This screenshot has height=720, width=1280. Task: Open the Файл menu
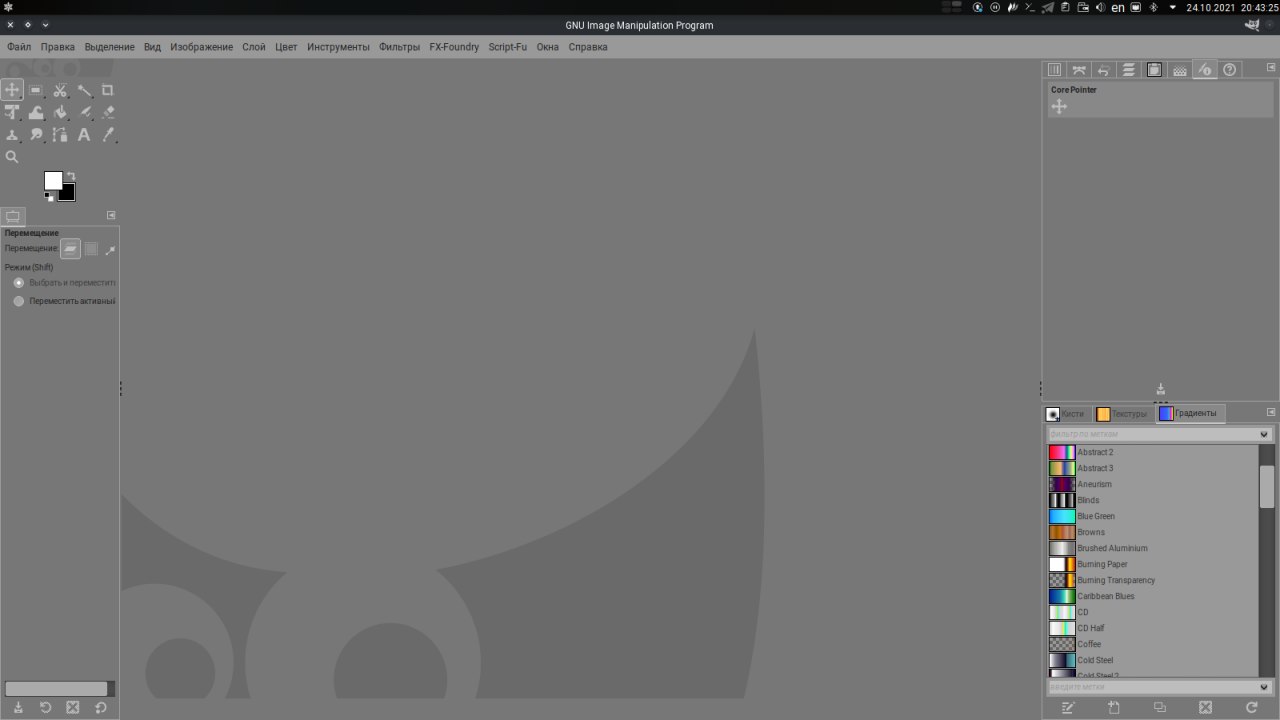(x=19, y=47)
